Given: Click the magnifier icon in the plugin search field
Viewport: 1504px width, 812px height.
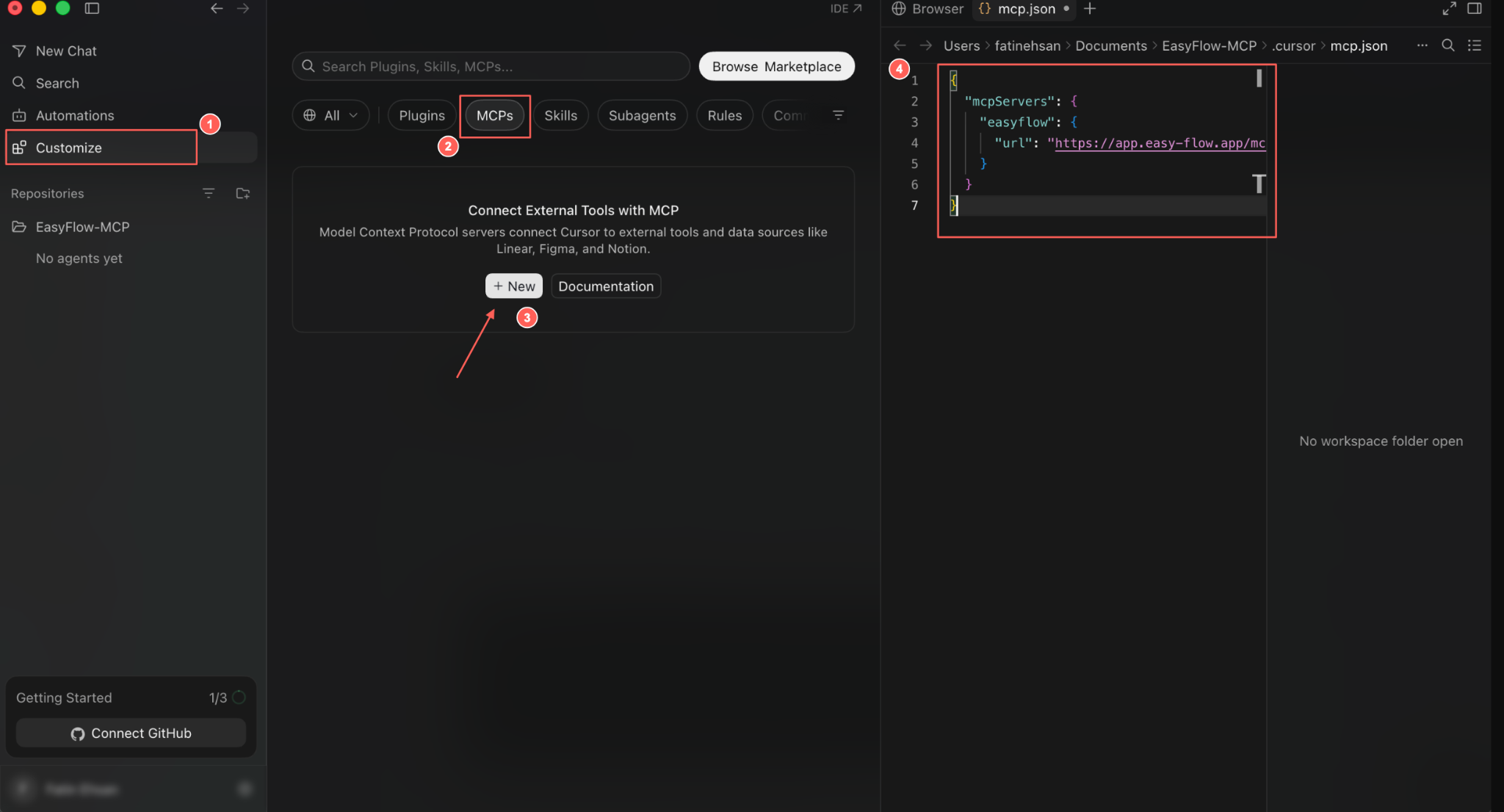Looking at the screenshot, I should (x=308, y=66).
